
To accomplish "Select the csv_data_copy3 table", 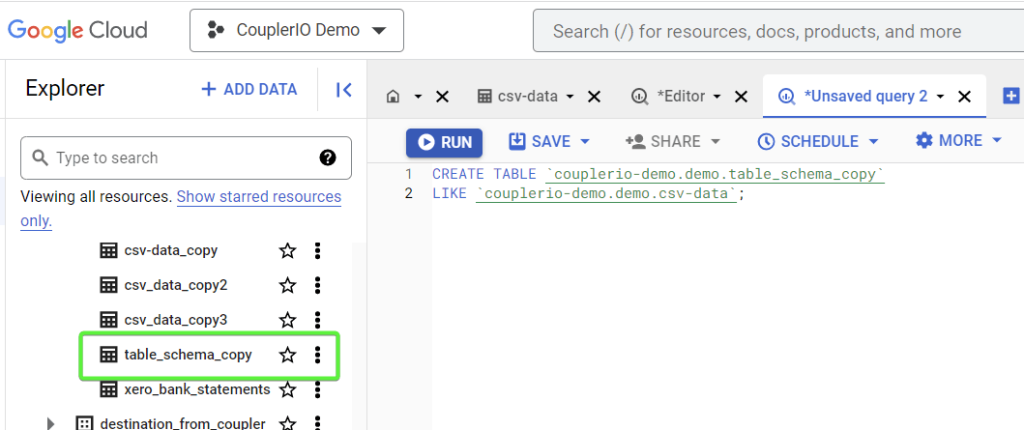I will [163, 320].
